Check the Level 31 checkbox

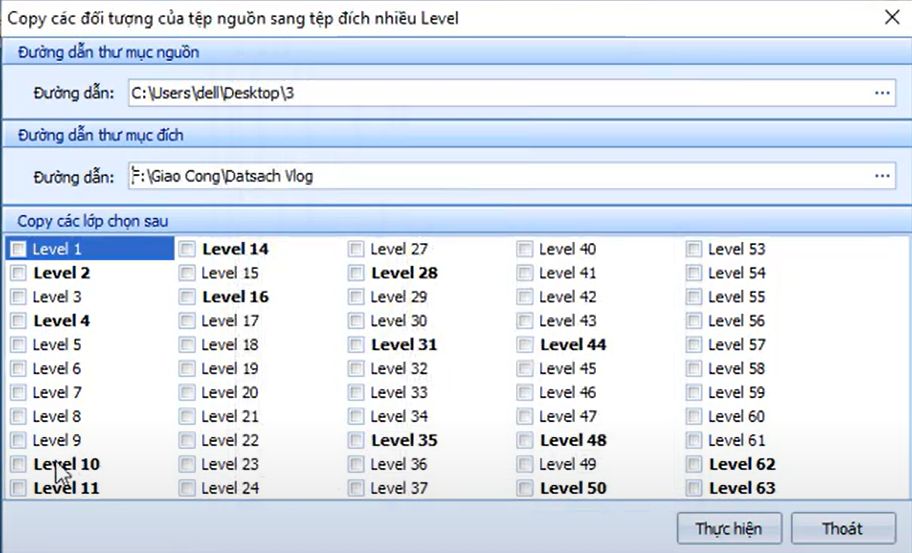[356, 344]
